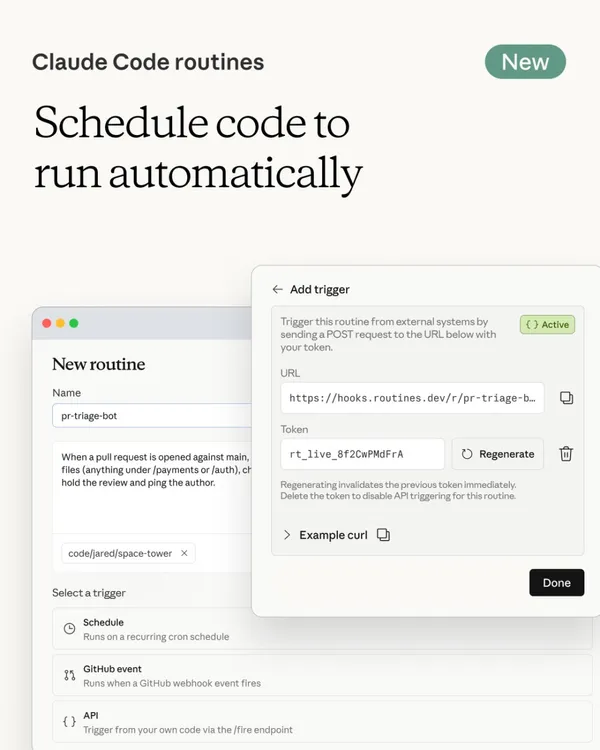Copy the example curl command
This screenshot has height=750, width=600.
click(x=383, y=535)
